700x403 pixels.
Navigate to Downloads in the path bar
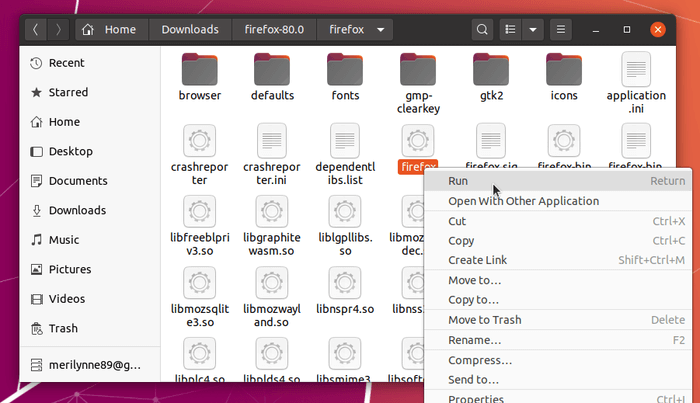(190, 30)
